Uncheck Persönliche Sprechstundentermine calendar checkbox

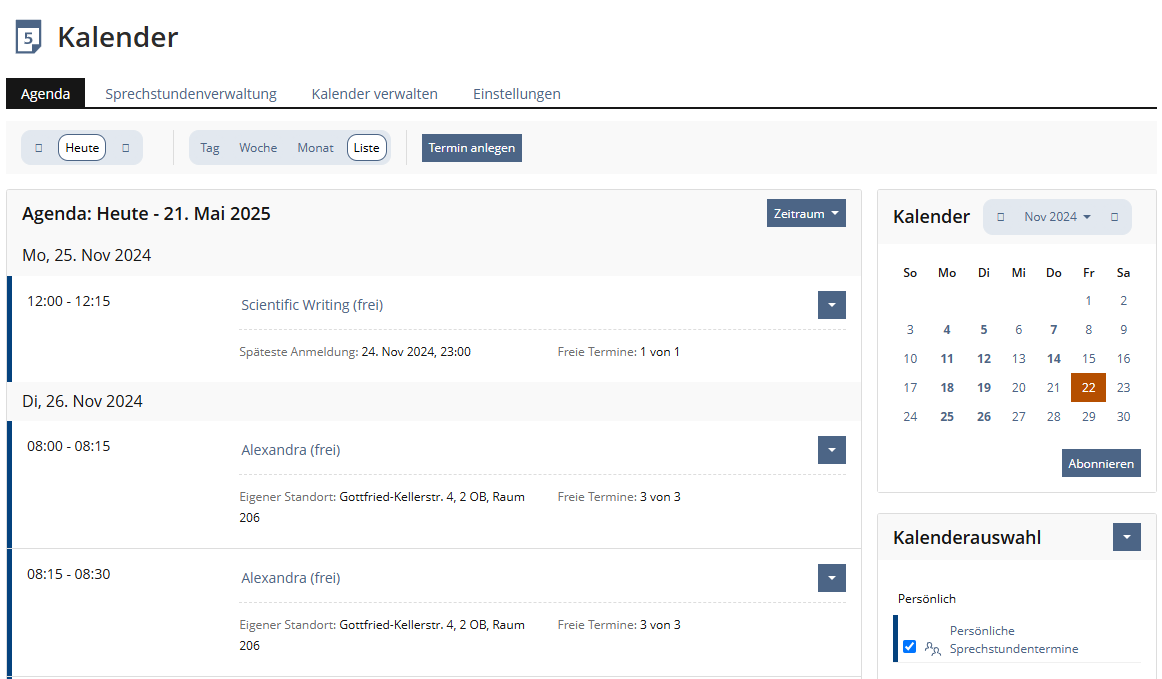pos(909,647)
